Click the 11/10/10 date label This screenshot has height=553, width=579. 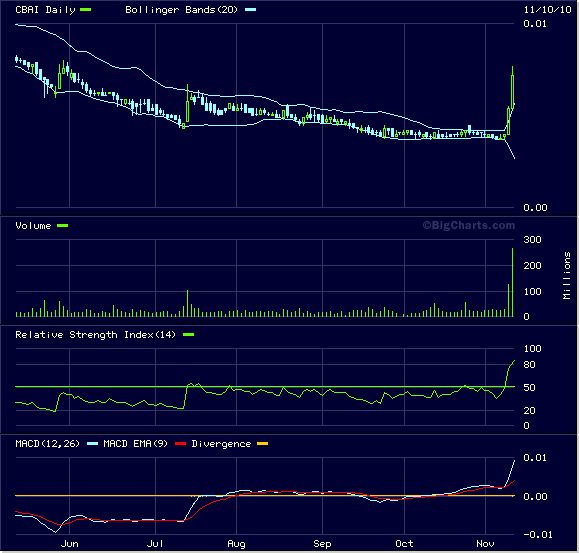[x=547, y=10]
